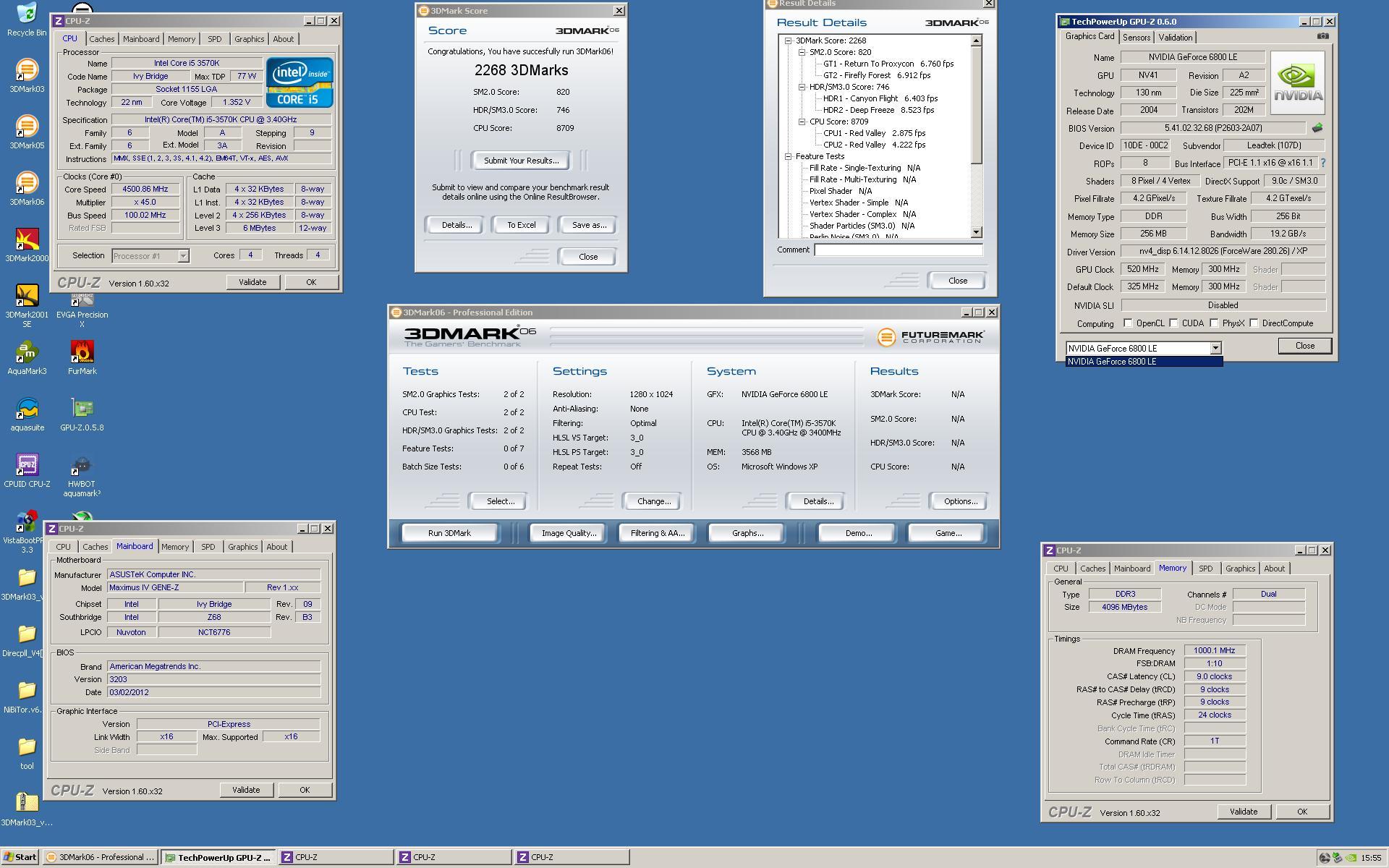Image resolution: width=1389 pixels, height=868 pixels.
Task: Enable the CUDA checkbox in GPU-Z
Action: point(1173,323)
